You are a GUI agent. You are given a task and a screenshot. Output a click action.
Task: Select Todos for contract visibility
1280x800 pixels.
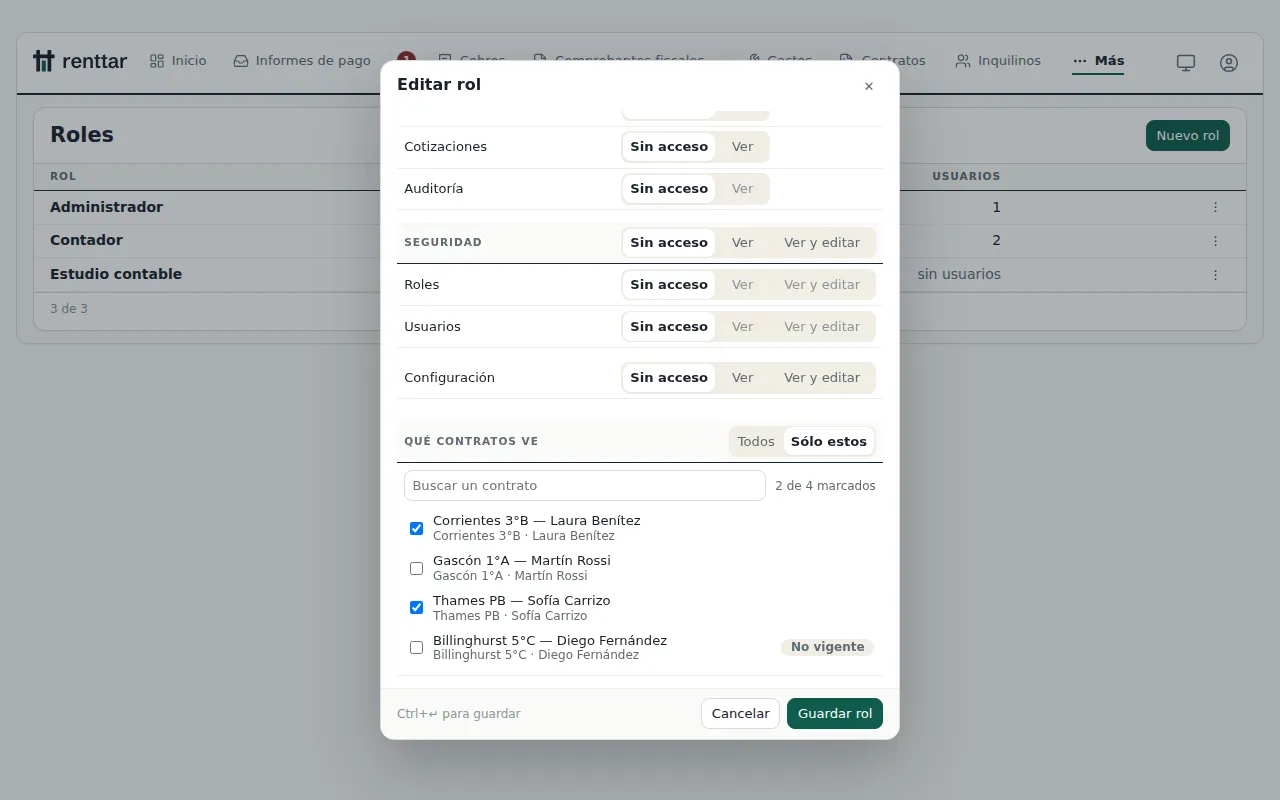coord(756,442)
